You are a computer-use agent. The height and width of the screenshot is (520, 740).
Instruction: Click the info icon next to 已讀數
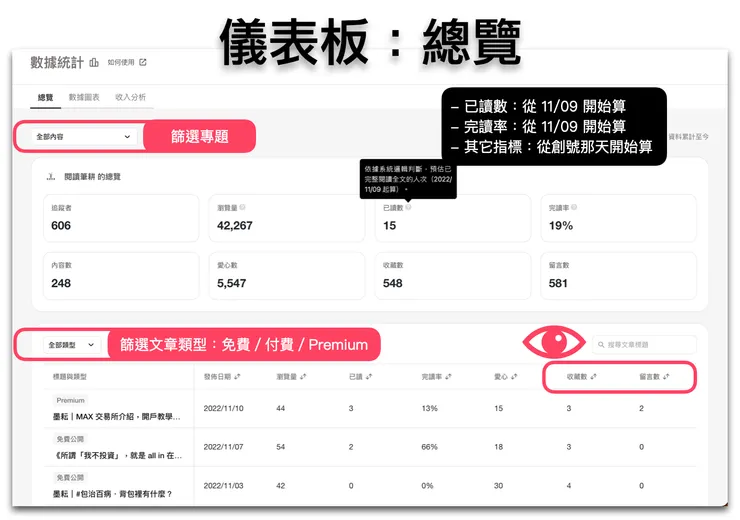408,207
